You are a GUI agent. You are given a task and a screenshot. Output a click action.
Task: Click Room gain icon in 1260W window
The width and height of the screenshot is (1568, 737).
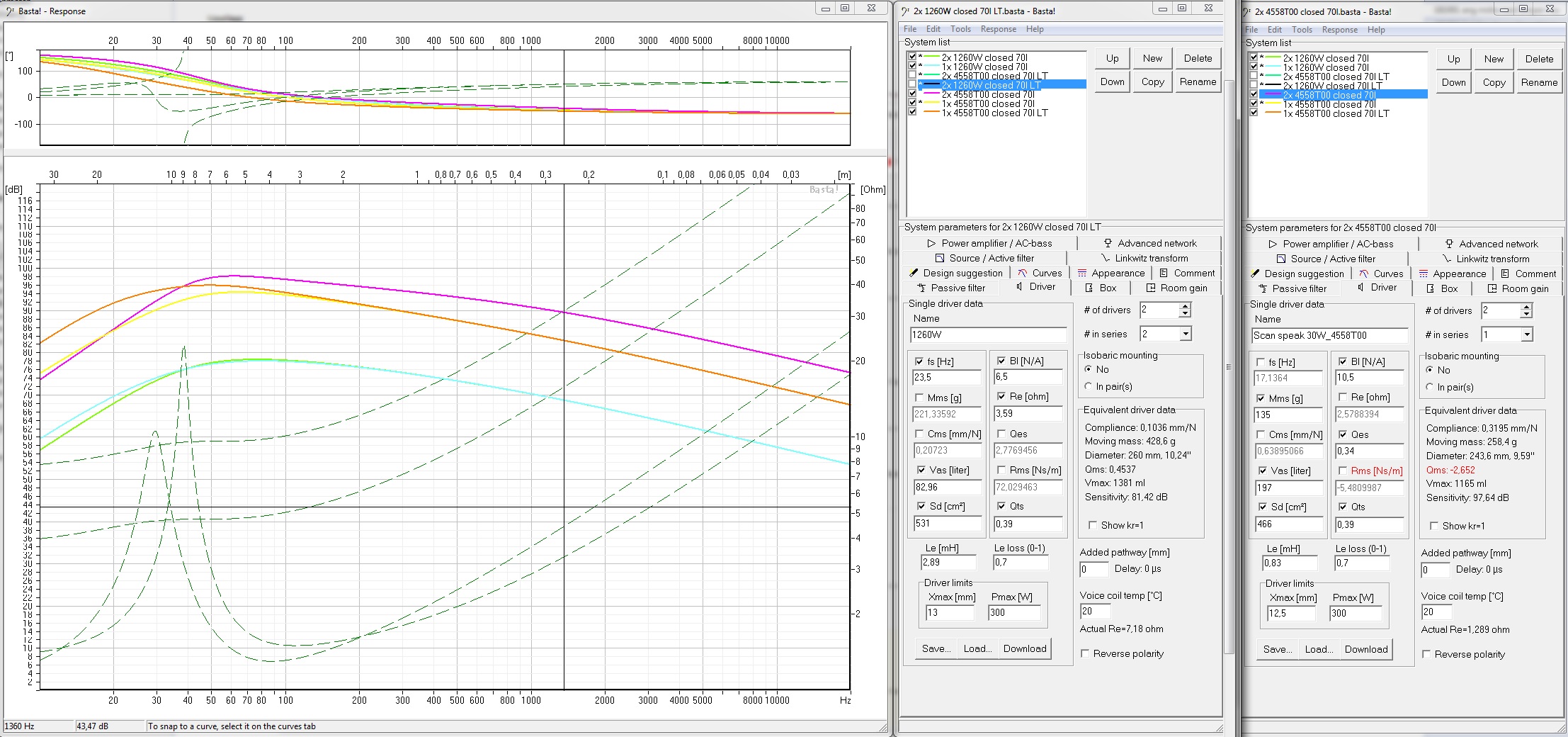click(1151, 288)
